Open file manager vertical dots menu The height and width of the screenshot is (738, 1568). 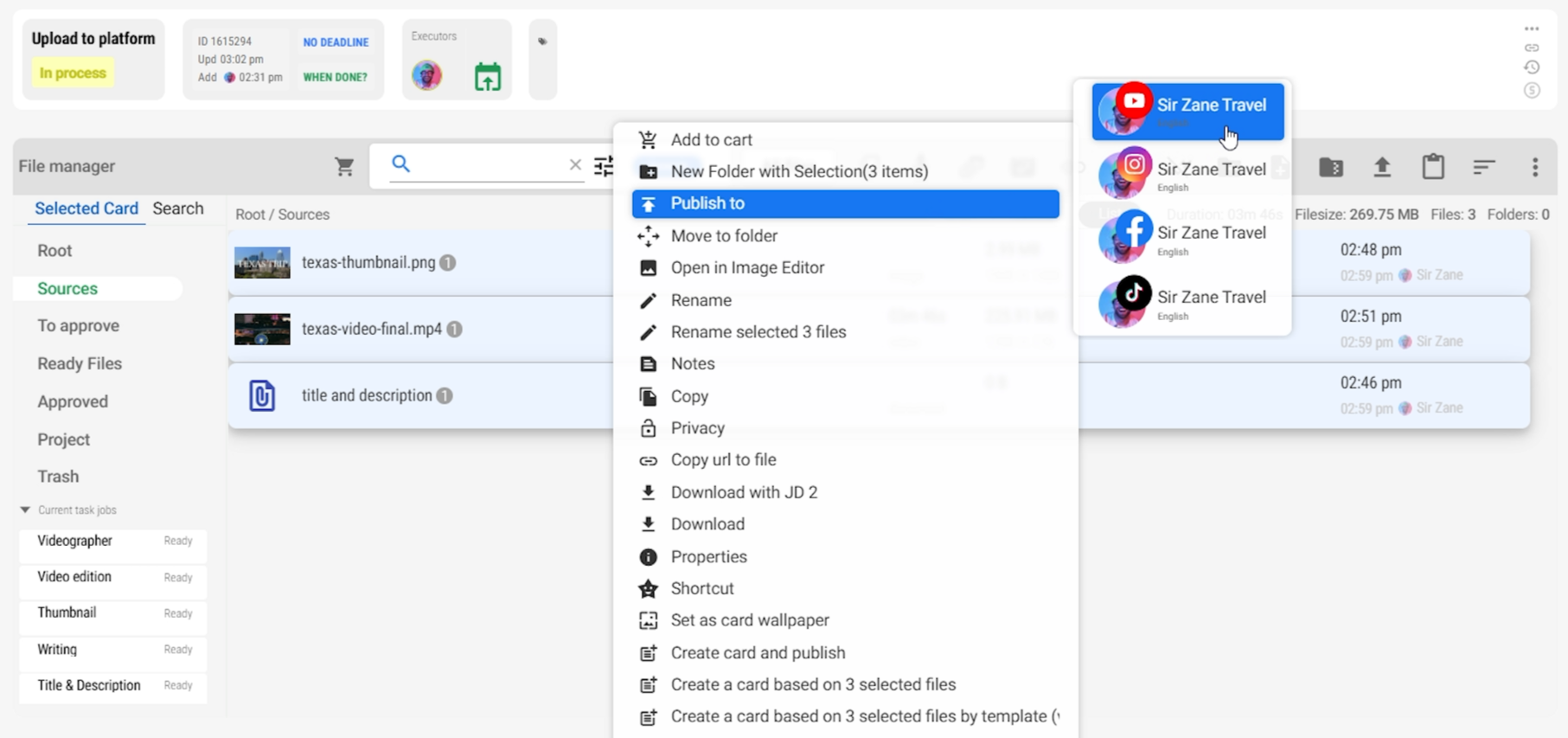(x=1535, y=167)
